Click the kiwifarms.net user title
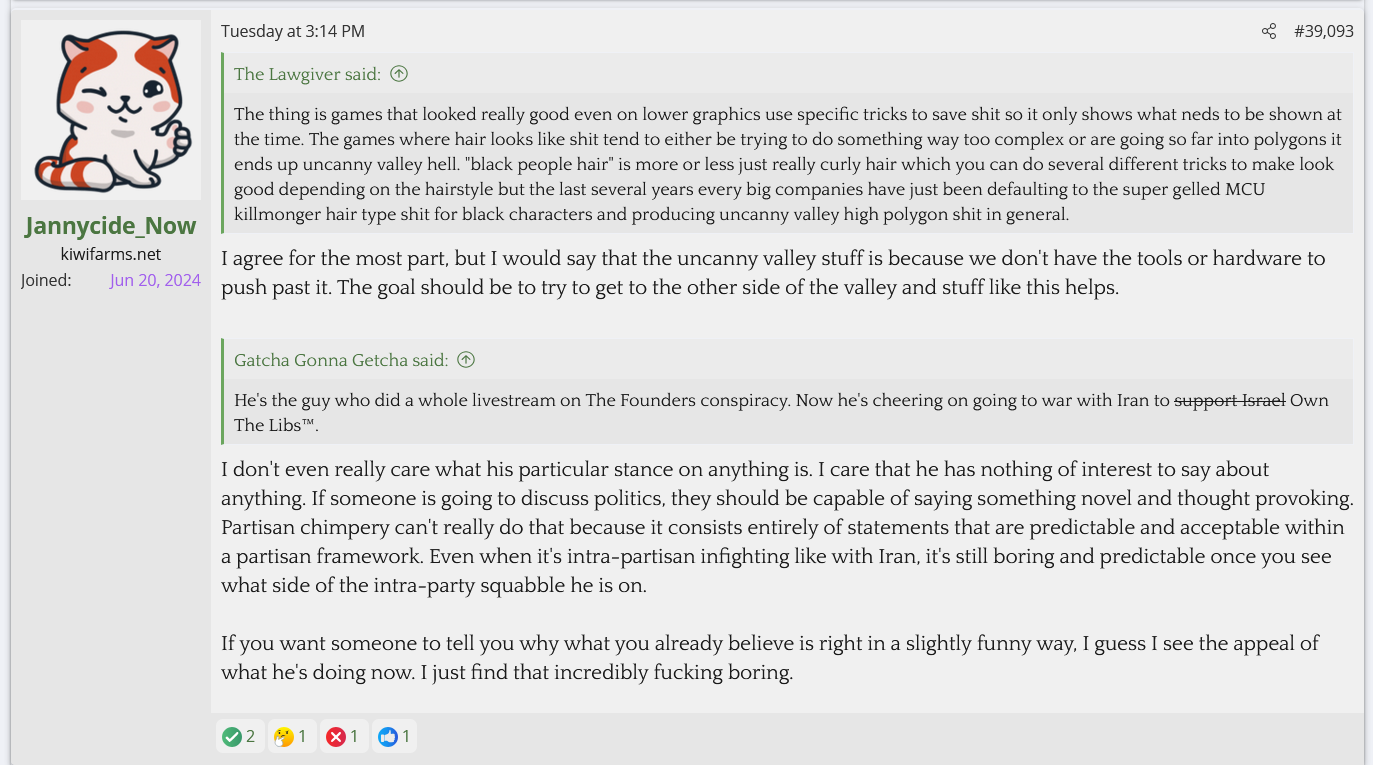Screen dimensions: 1373x765 pyautogui.click(x=111, y=254)
